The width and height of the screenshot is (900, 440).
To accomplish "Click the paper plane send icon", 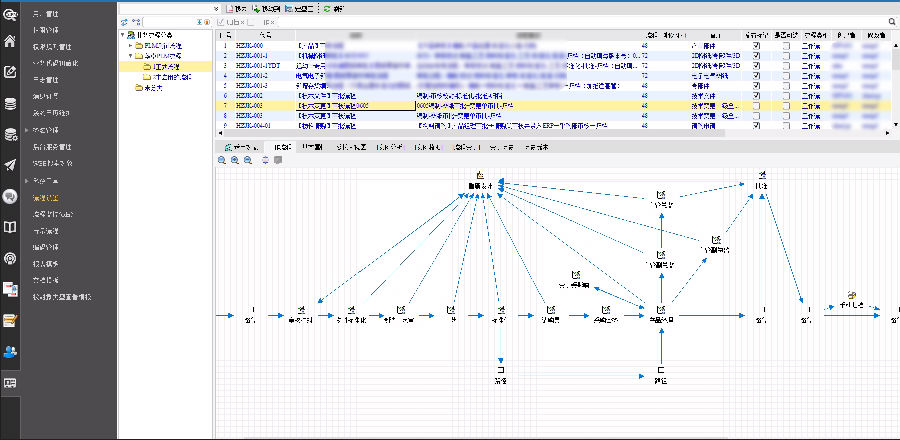I will point(10,165).
